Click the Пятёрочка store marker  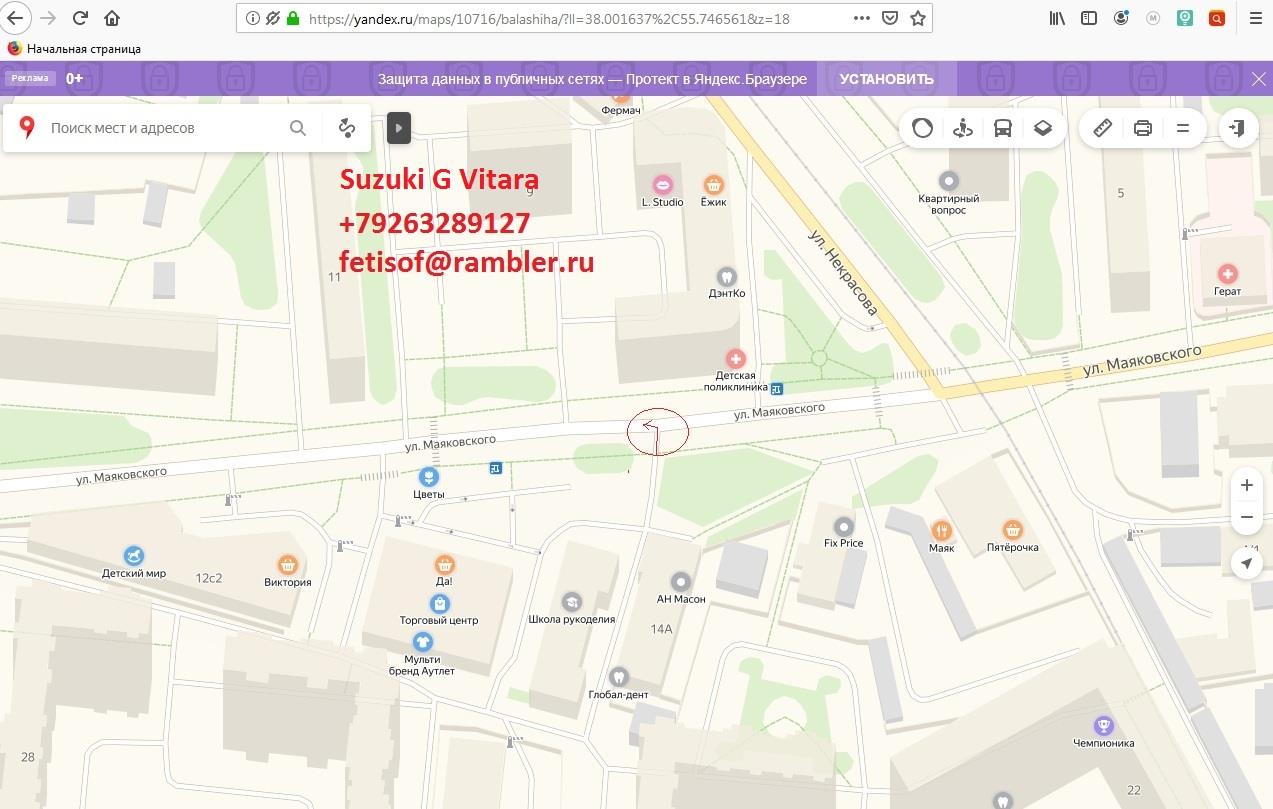click(1013, 530)
